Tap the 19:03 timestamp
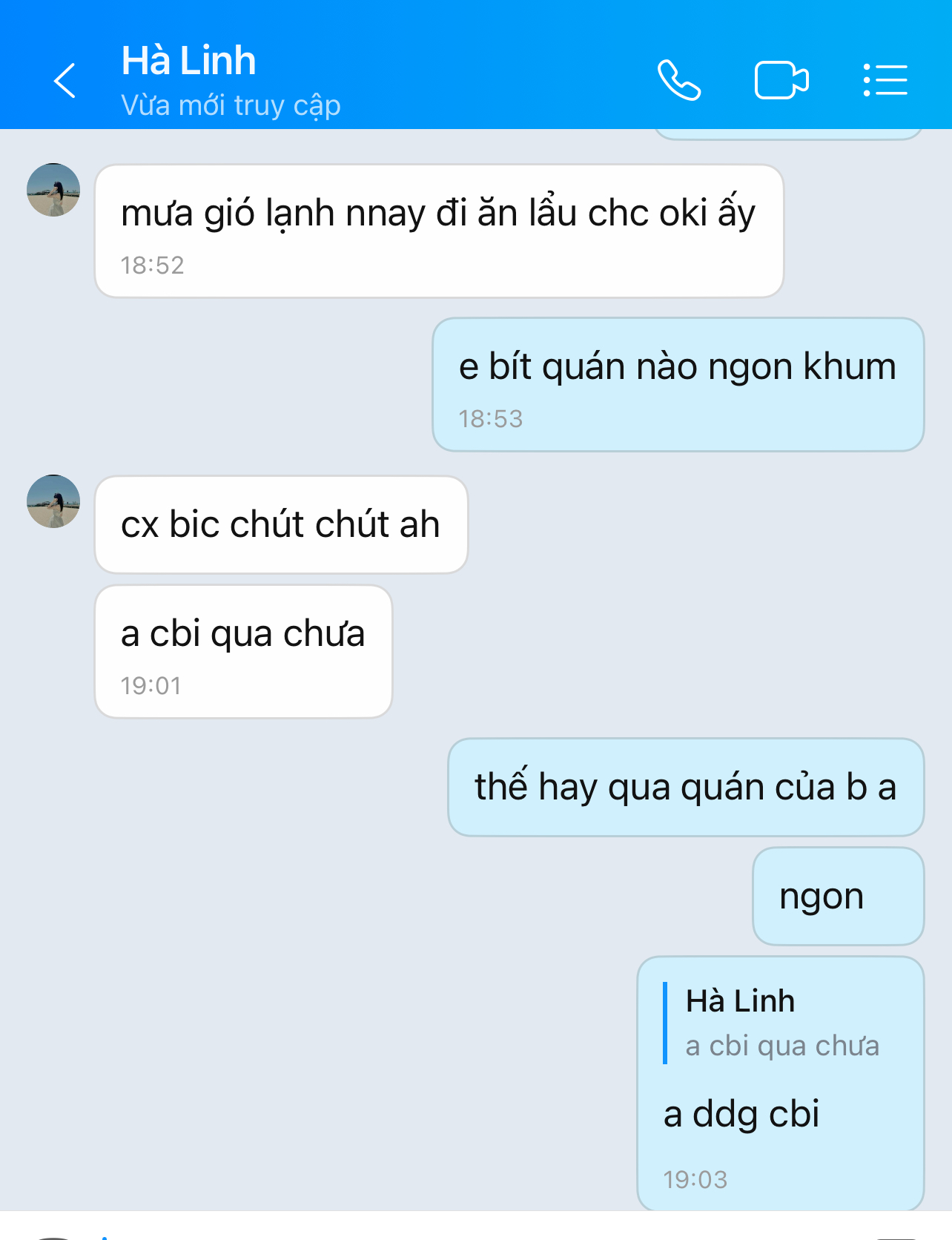Image resolution: width=952 pixels, height=1240 pixels. coord(695,1179)
